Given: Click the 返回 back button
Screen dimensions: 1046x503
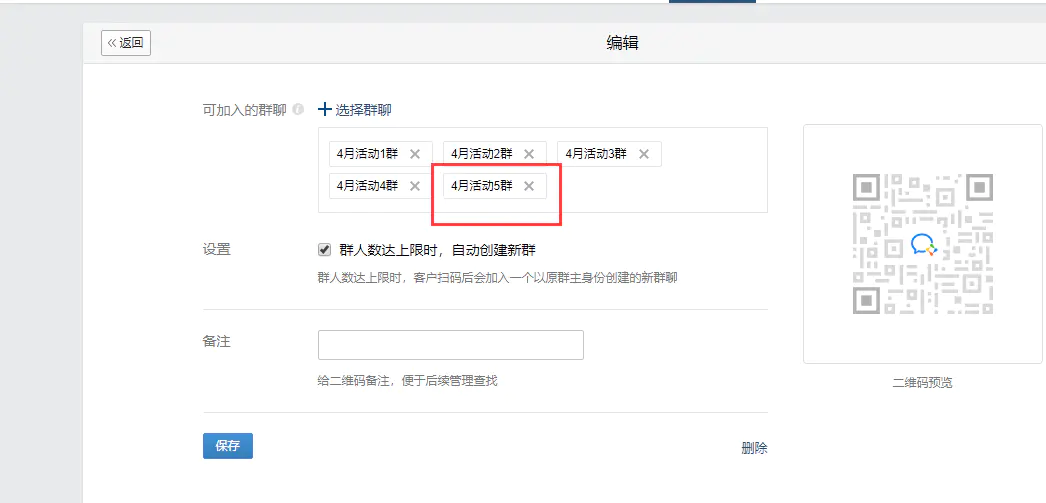Looking at the screenshot, I should (x=126, y=43).
